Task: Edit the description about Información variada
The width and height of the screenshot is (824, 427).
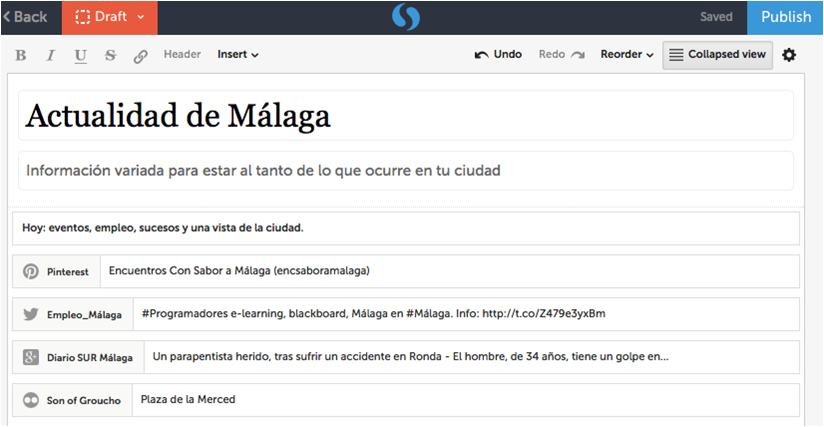Action: point(406,171)
